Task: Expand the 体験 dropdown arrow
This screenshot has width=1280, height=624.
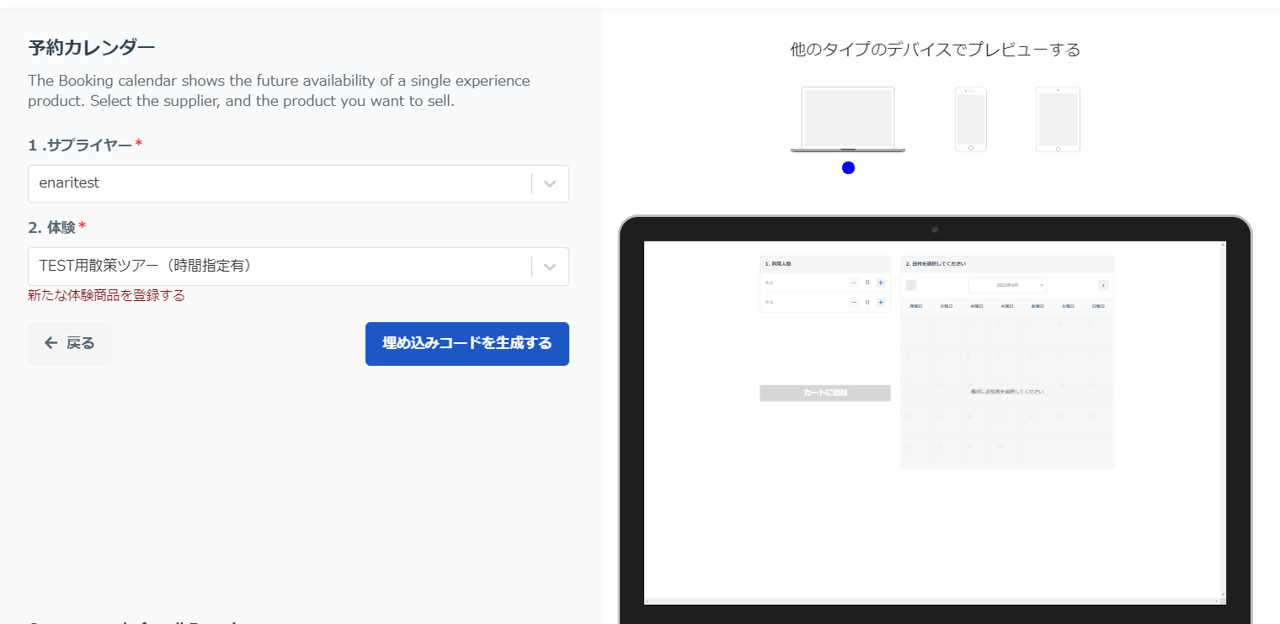Action: pyautogui.click(x=550, y=267)
